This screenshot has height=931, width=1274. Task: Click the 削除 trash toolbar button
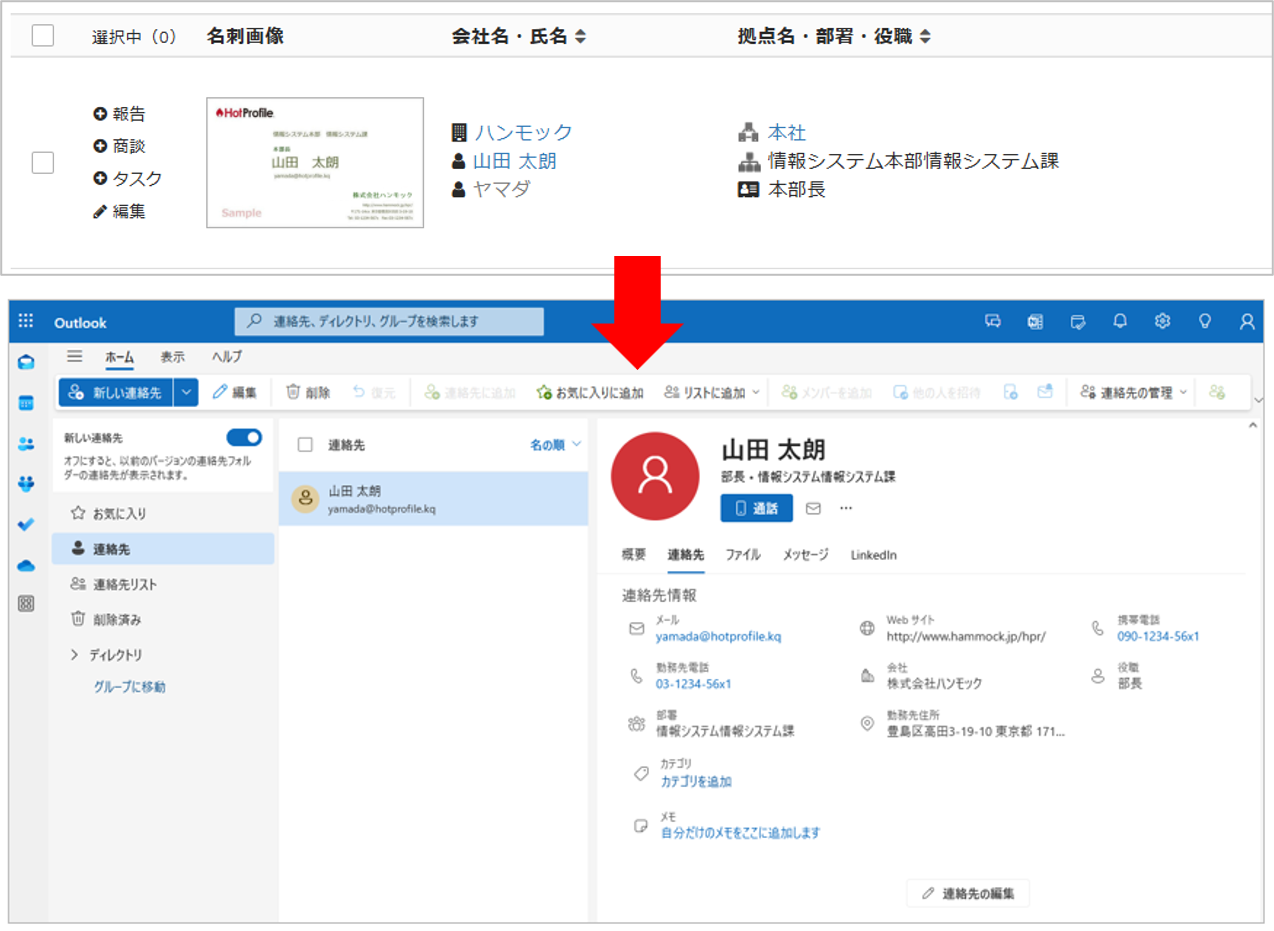coord(308,393)
